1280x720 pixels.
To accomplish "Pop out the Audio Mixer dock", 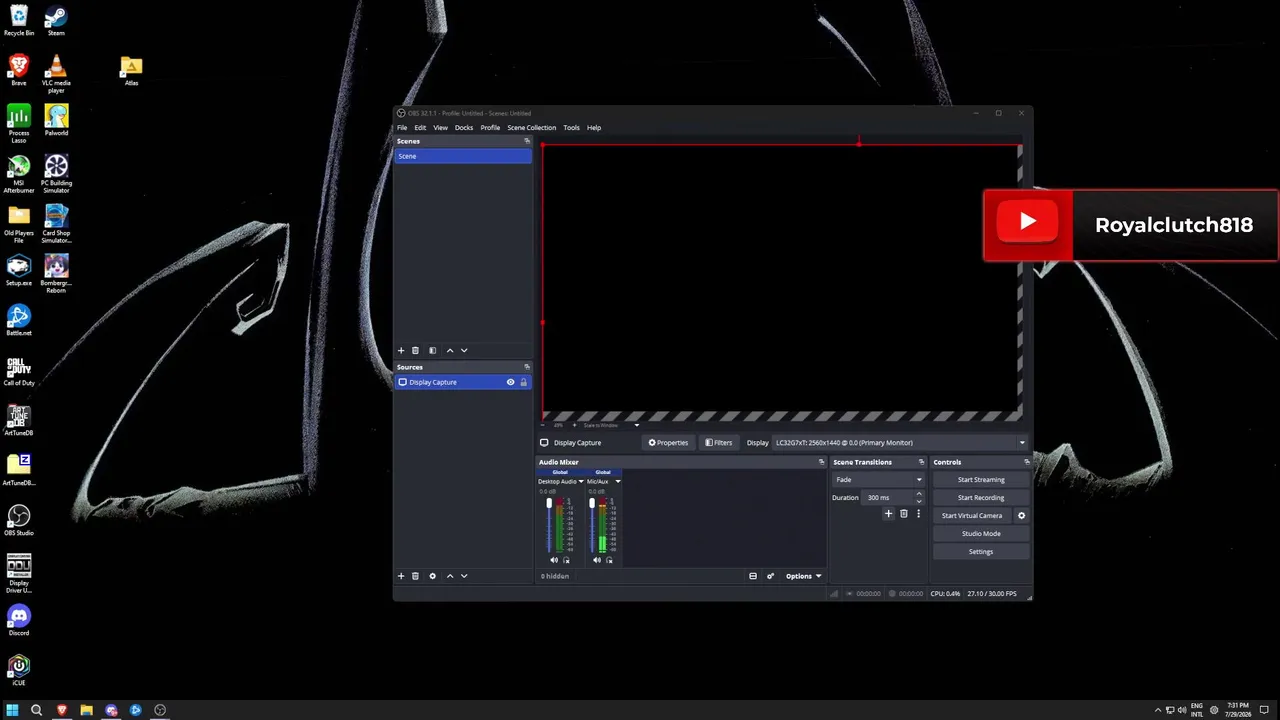I will (x=822, y=462).
